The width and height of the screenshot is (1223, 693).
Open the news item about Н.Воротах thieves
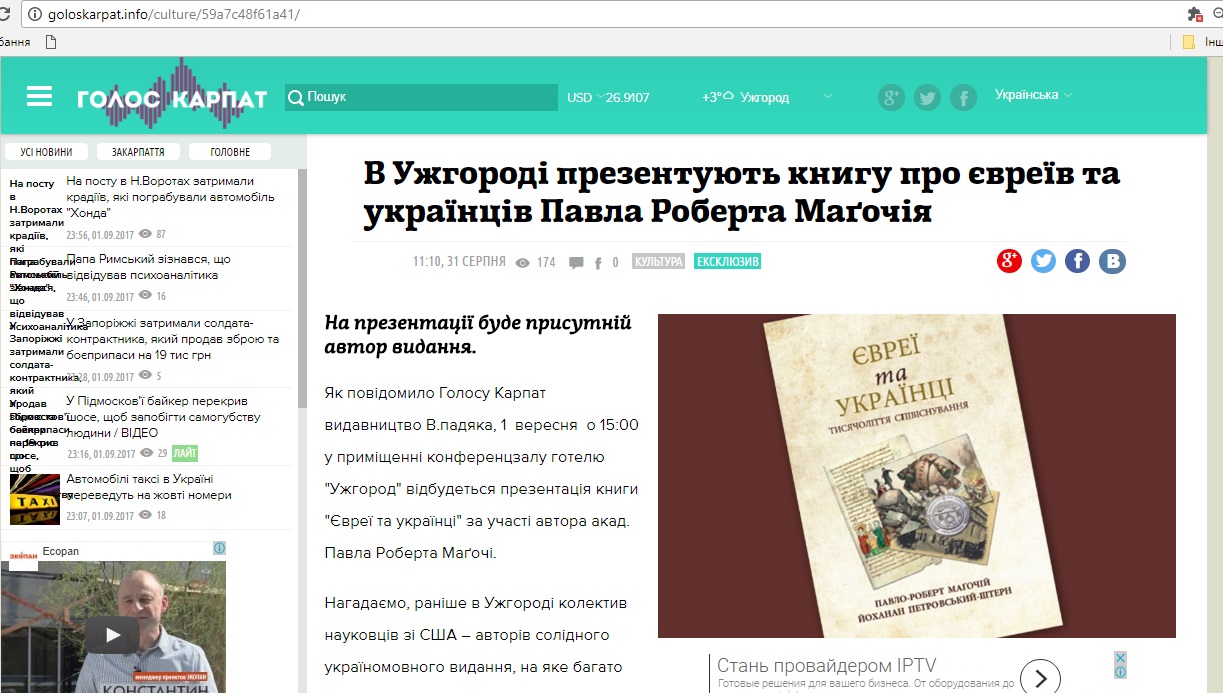170,196
